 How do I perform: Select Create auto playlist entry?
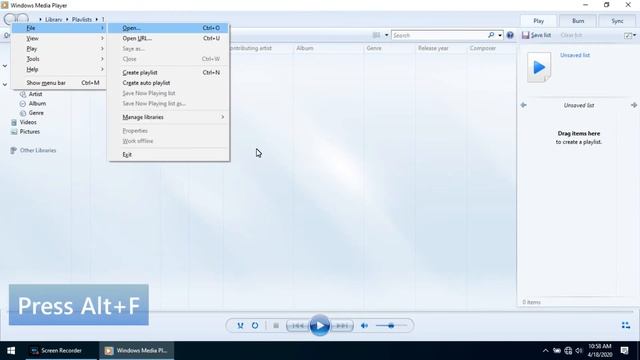pyautogui.click(x=169, y=83)
